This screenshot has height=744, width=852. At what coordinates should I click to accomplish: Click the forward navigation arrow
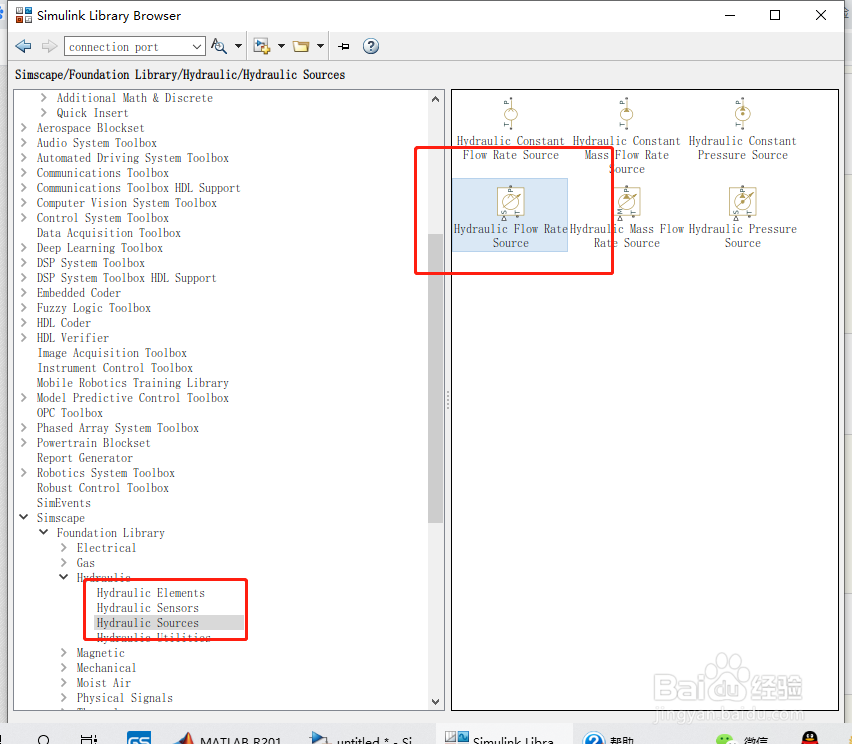tap(49, 46)
